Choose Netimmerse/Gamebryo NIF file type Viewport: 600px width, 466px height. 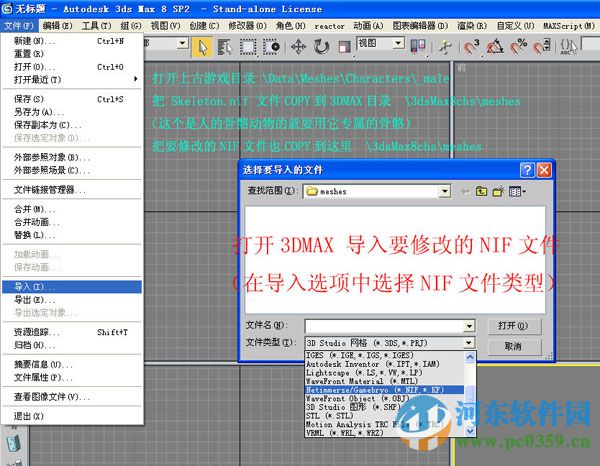point(385,390)
